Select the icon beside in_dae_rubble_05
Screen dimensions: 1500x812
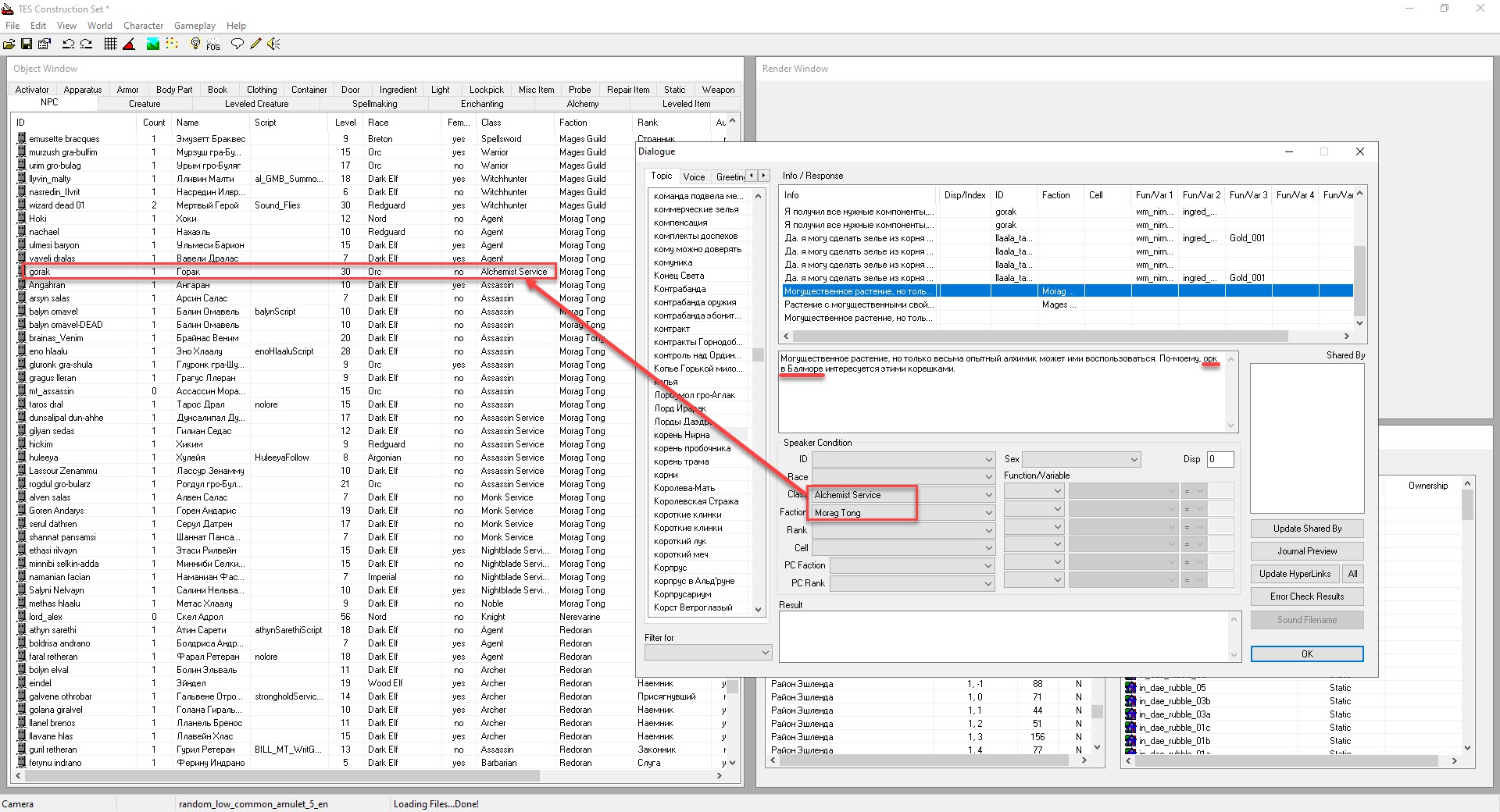[x=1130, y=688]
